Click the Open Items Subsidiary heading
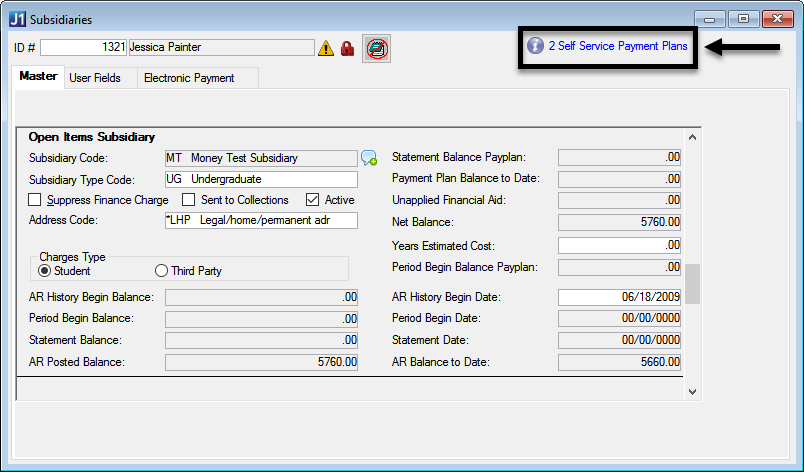The image size is (804, 472). coord(92,137)
